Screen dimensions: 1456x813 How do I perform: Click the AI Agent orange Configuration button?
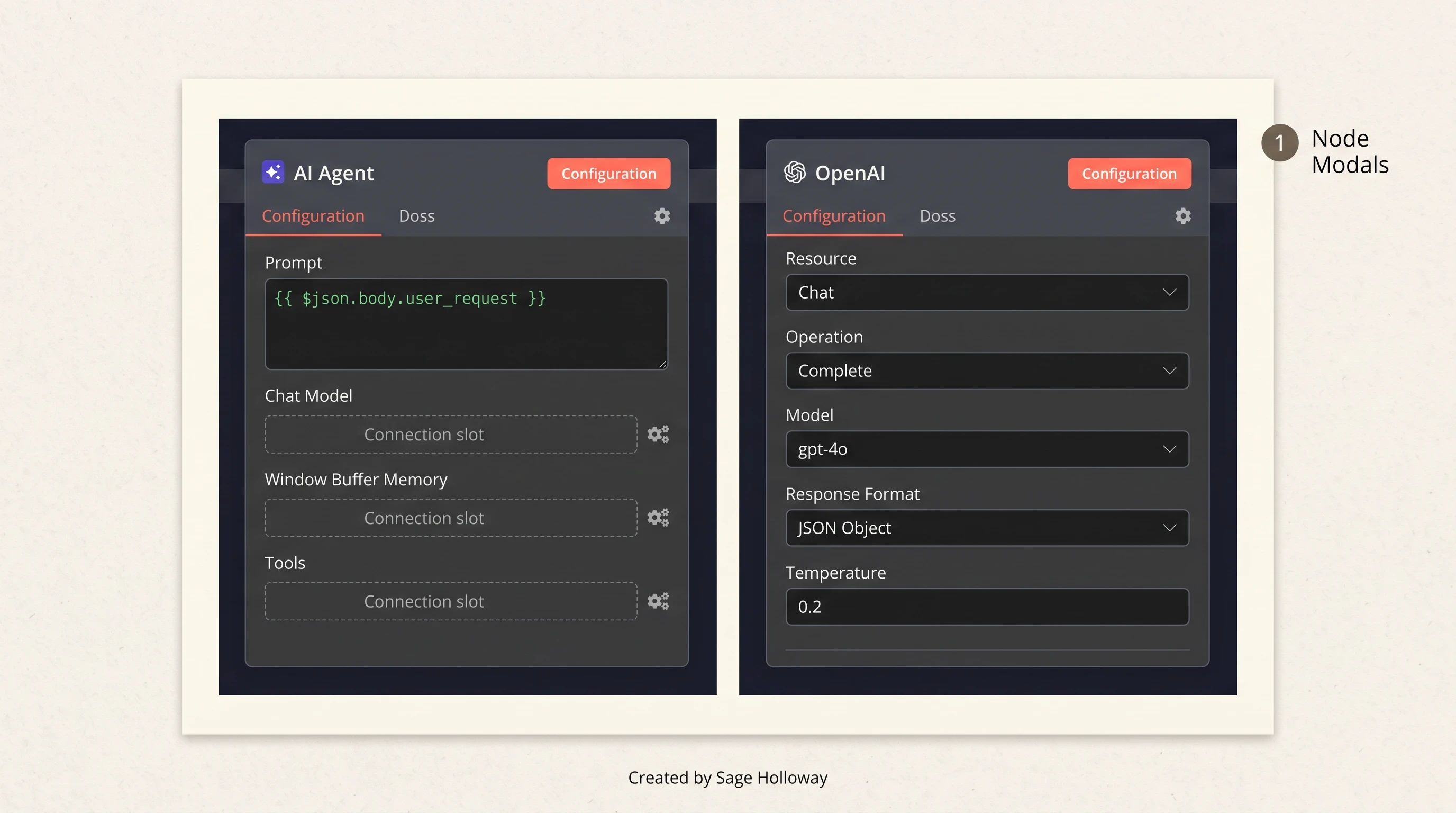coord(609,174)
